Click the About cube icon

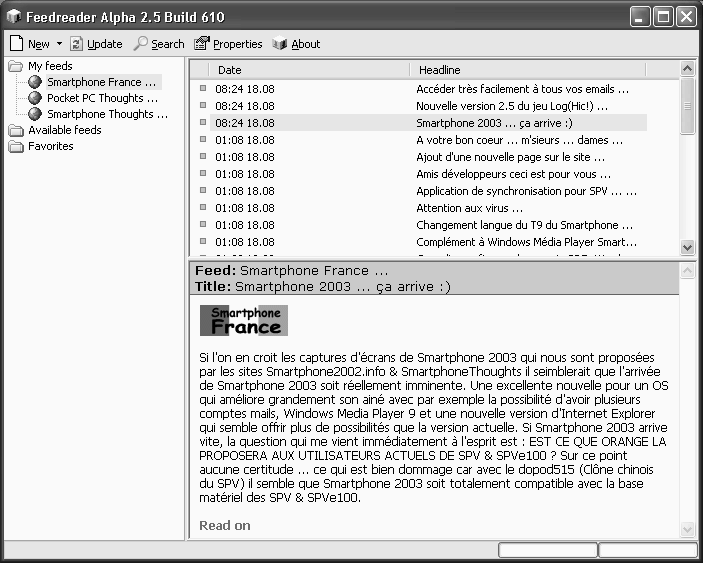pyautogui.click(x=280, y=43)
